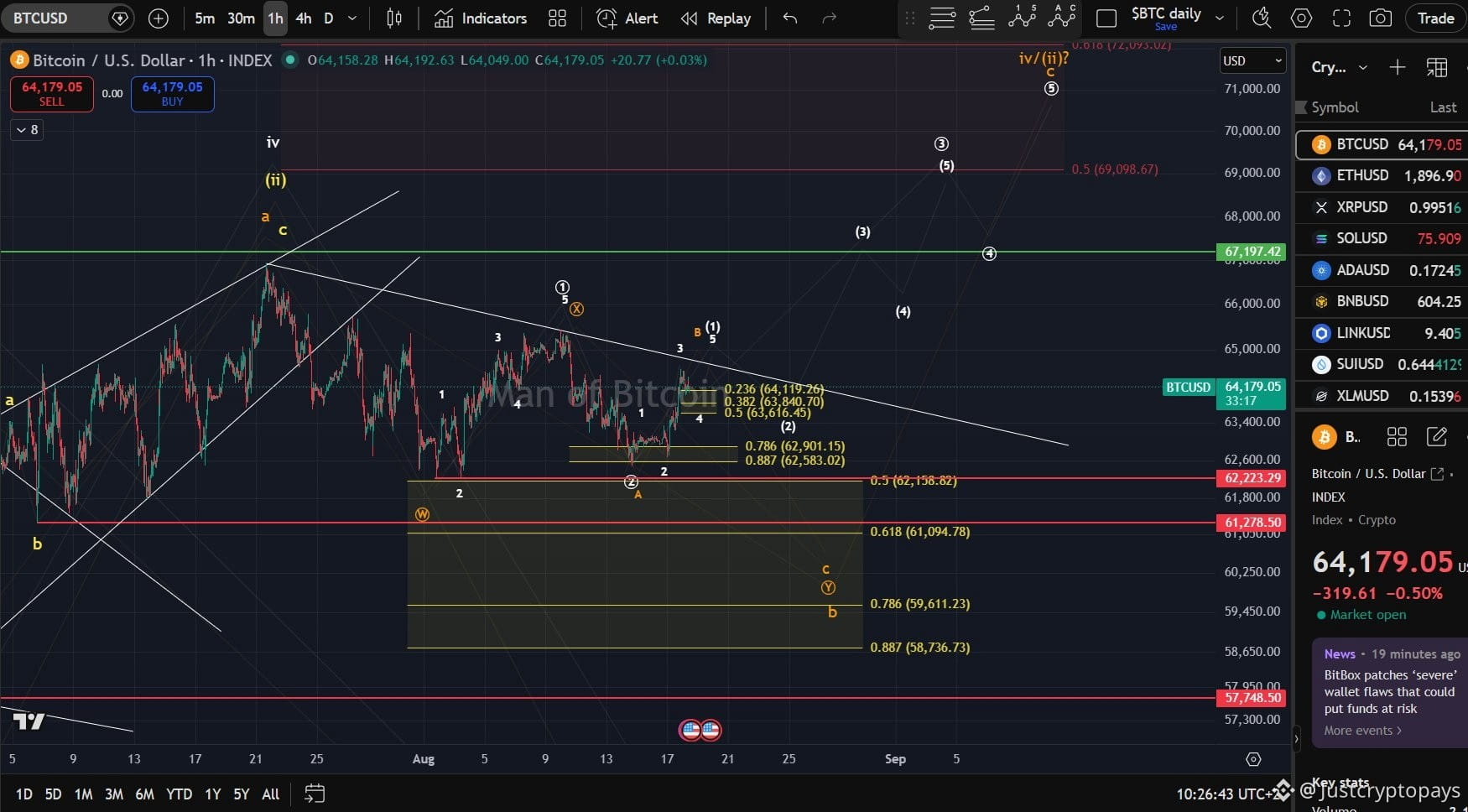Expand the layout options dropdown arrow
1468x812 pixels.
tap(1220, 18)
